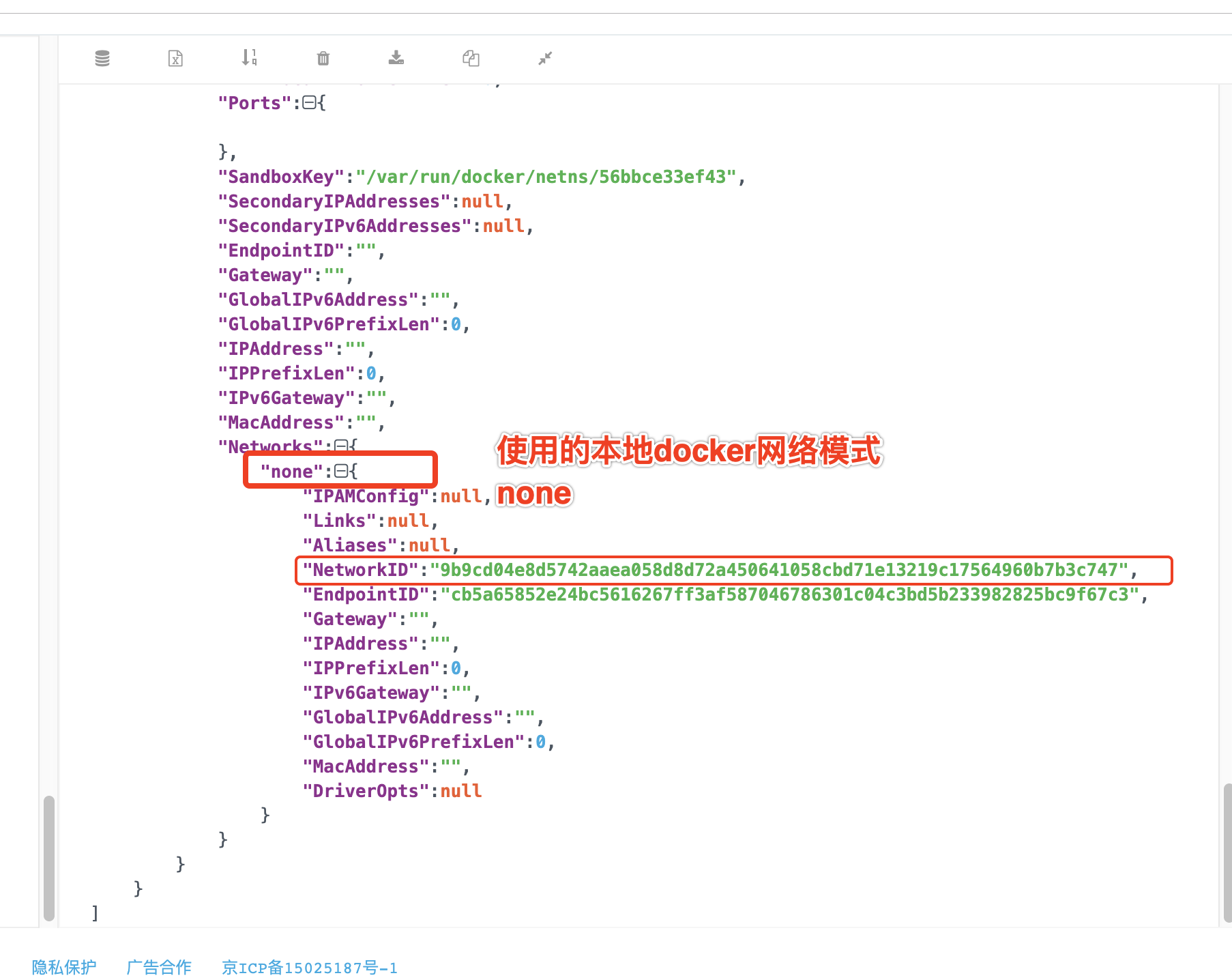Click the trash clear icon
1232x980 pixels.
coord(323,59)
